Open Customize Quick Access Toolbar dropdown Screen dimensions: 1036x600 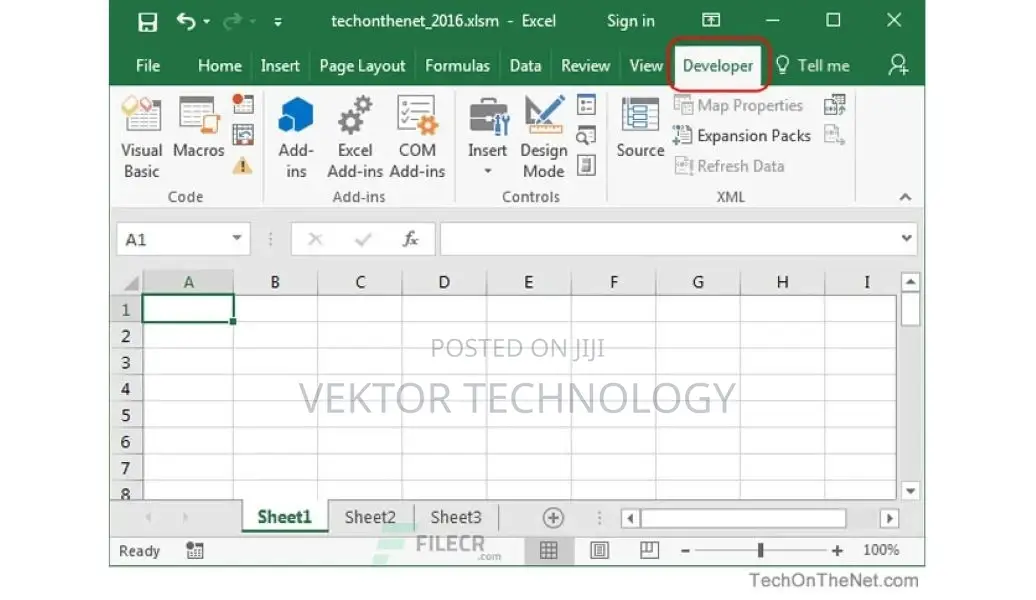tap(278, 22)
